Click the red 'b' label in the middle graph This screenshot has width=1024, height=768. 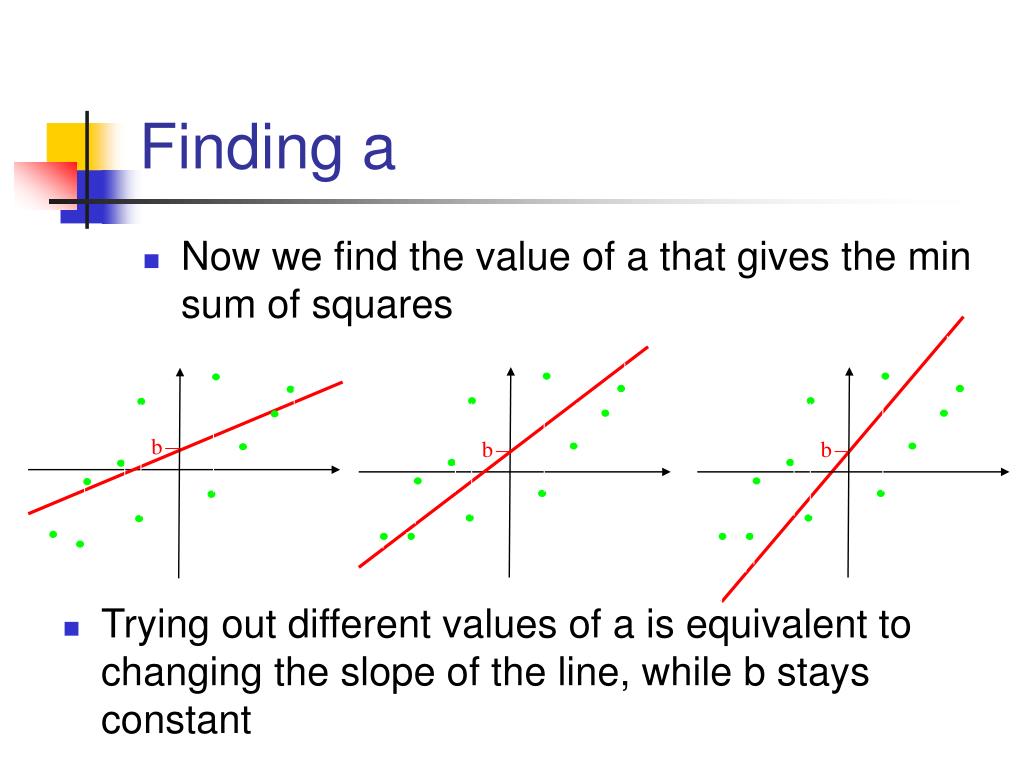coord(487,450)
